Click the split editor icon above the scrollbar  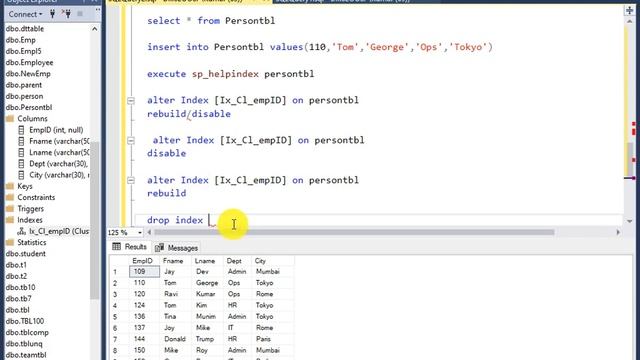pyautogui.click(x=629, y=11)
